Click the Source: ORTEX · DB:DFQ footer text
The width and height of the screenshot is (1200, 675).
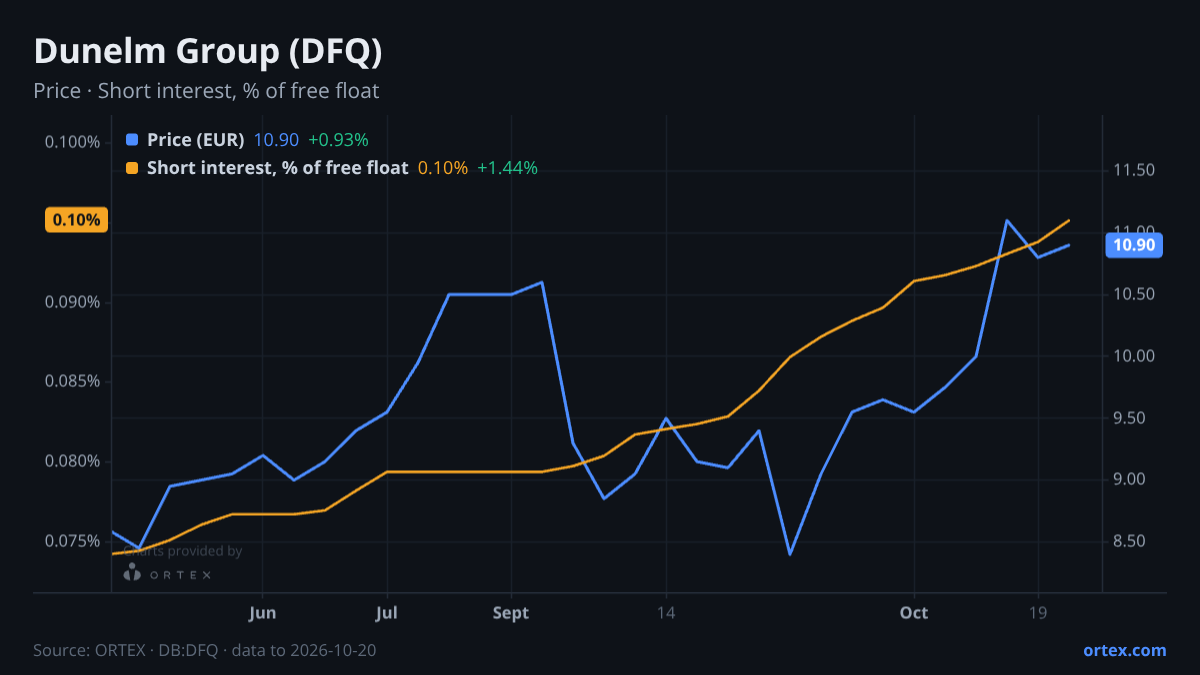pyautogui.click(x=205, y=650)
